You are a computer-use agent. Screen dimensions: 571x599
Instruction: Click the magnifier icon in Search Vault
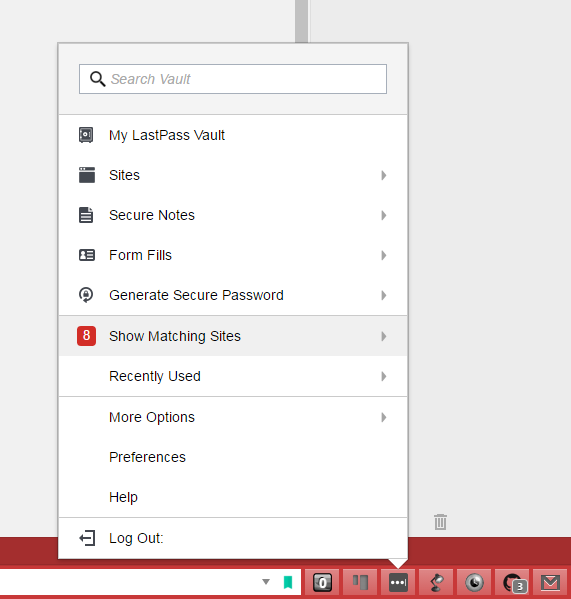pyautogui.click(x=97, y=79)
